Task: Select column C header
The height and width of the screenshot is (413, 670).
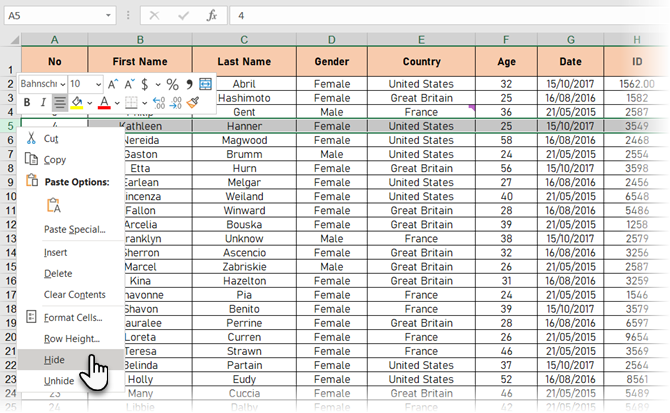Action: [244, 40]
